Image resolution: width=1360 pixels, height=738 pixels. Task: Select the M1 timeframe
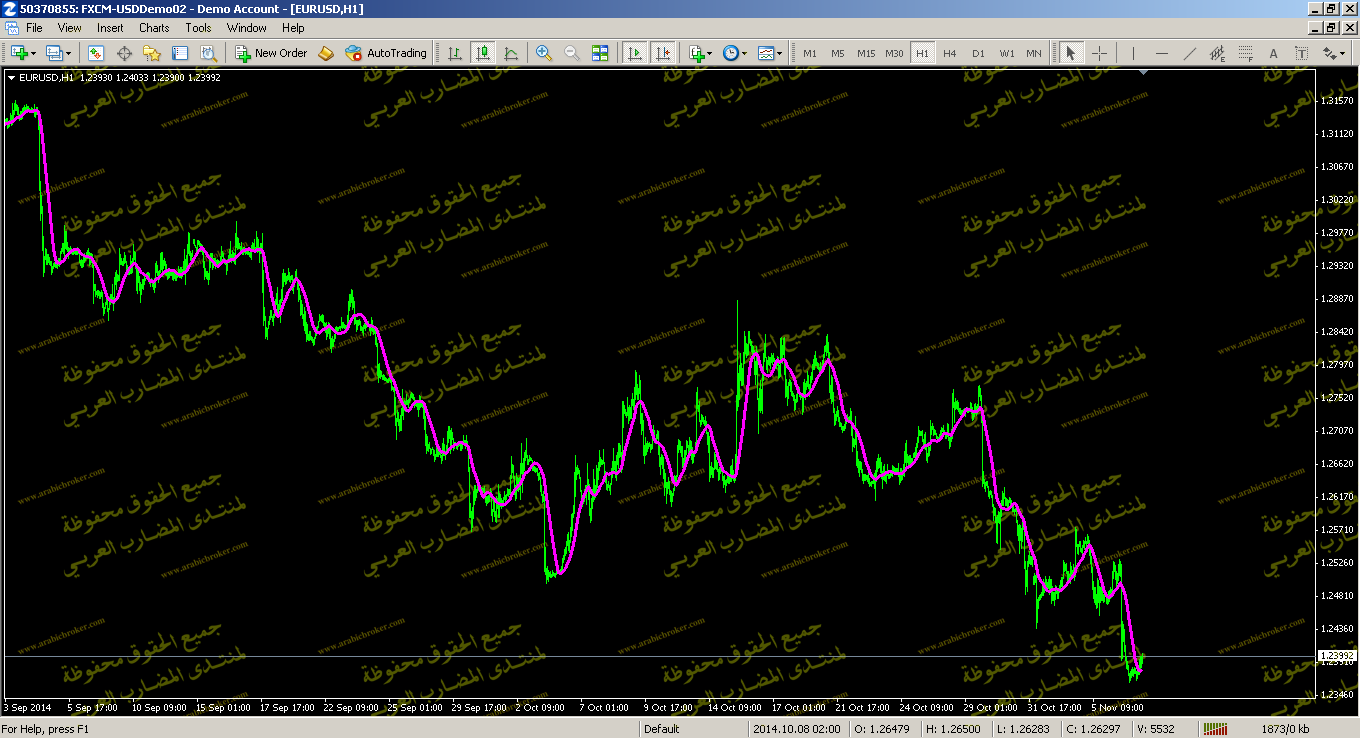[810, 53]
